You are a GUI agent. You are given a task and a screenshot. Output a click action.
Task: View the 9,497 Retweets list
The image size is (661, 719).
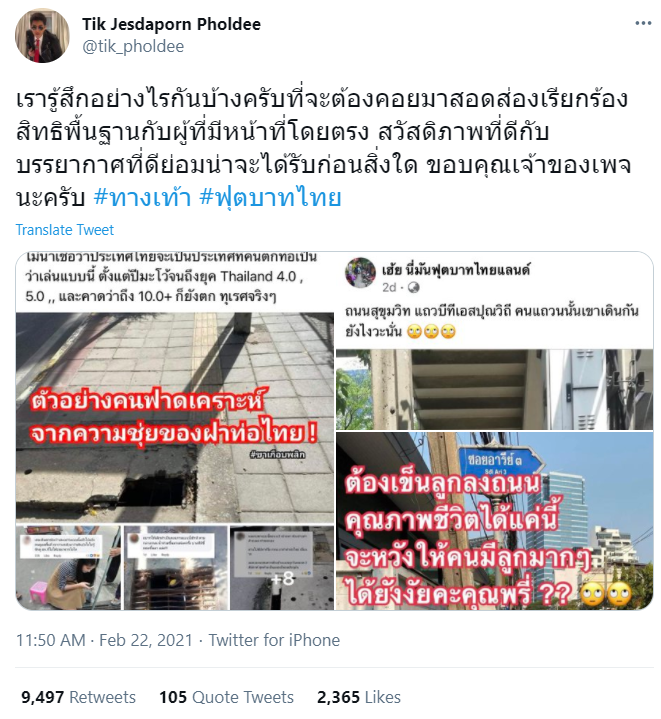click(78, 697)
